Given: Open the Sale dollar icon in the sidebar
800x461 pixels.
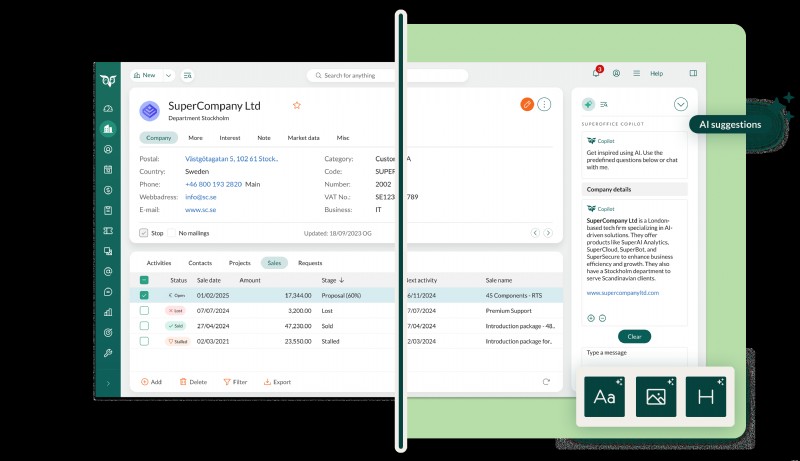Looking at the screenshot, I should (x=108, y=190).
